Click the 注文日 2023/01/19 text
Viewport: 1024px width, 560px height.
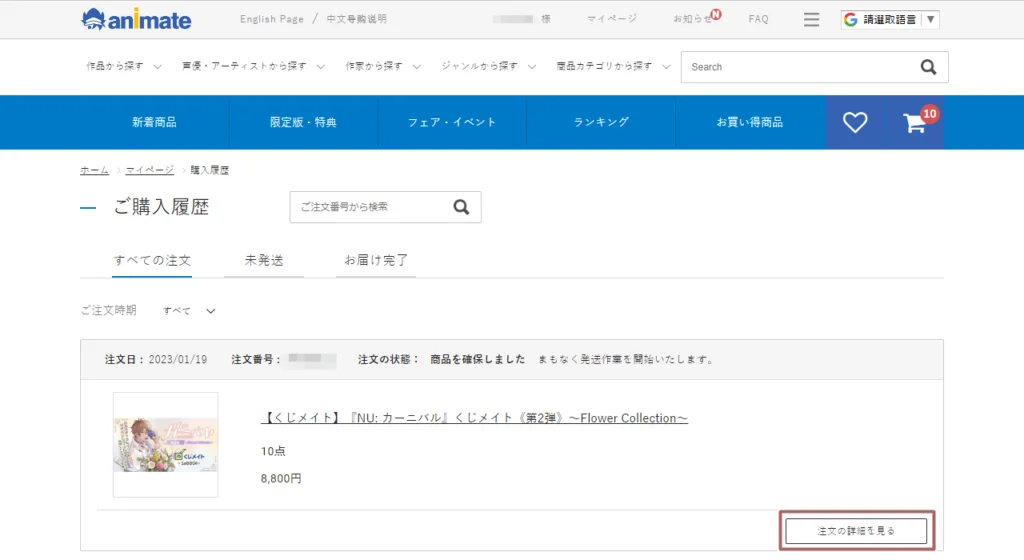click(155, 360)
